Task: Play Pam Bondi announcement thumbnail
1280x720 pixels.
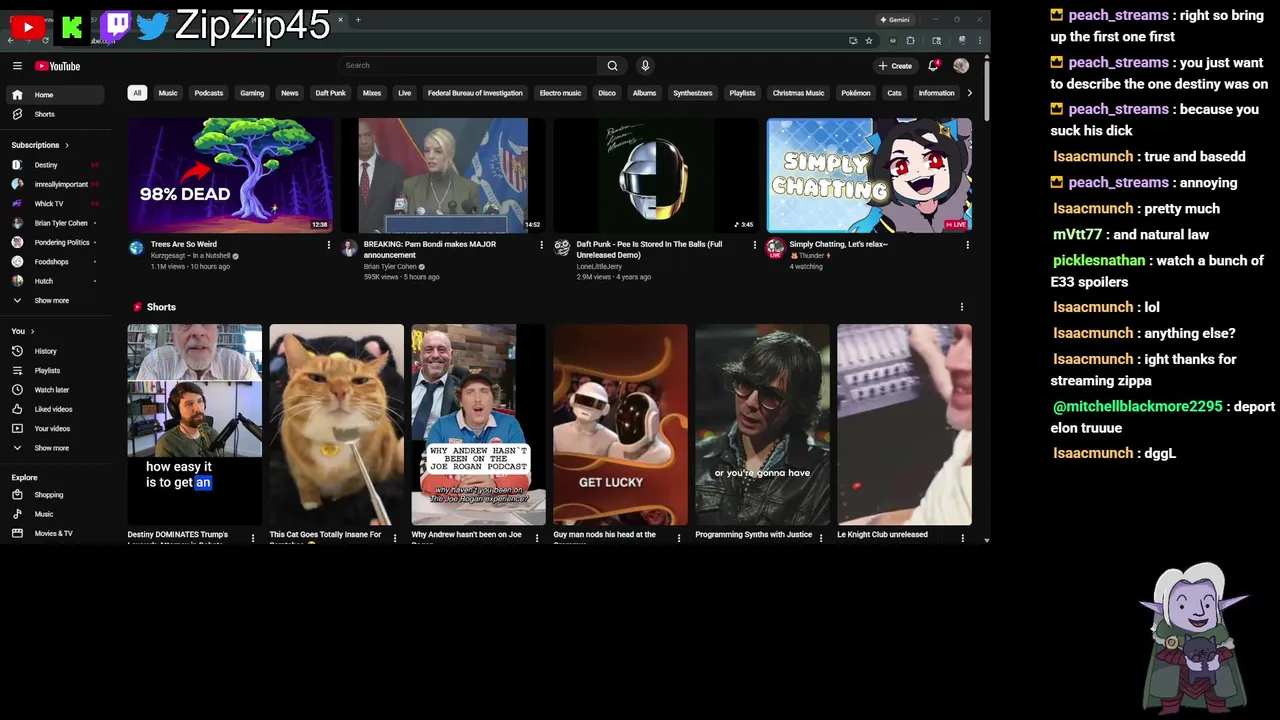Action: pyautogui.click(x=443, y=175)
